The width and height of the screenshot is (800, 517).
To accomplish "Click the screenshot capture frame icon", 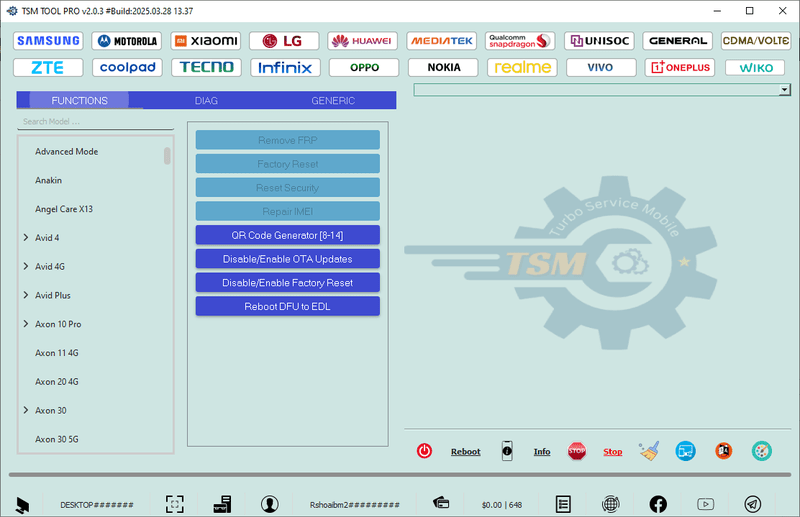I will tap(174, 504).
